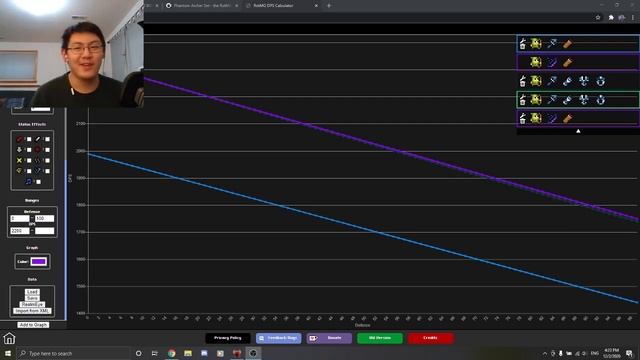The height and width of the screenshot is (360, 640).
Task: Tick the checkbox beside the dark squiggle status icon
Action: coord(47,160)
